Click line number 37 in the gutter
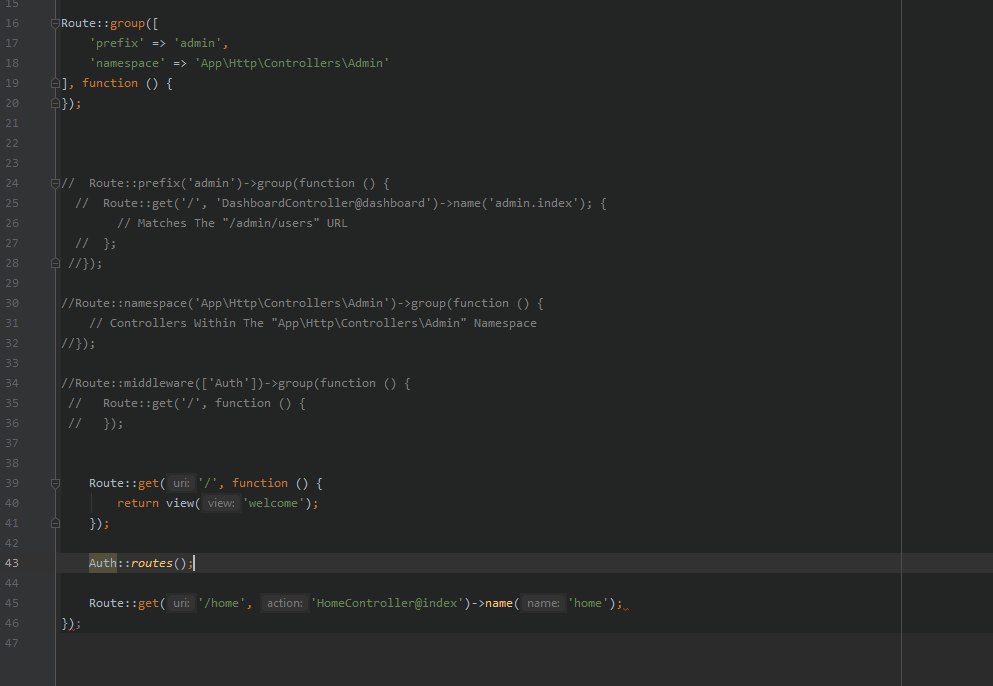Image resolution: width=993 pixels, height=686 pixels. 12,443
